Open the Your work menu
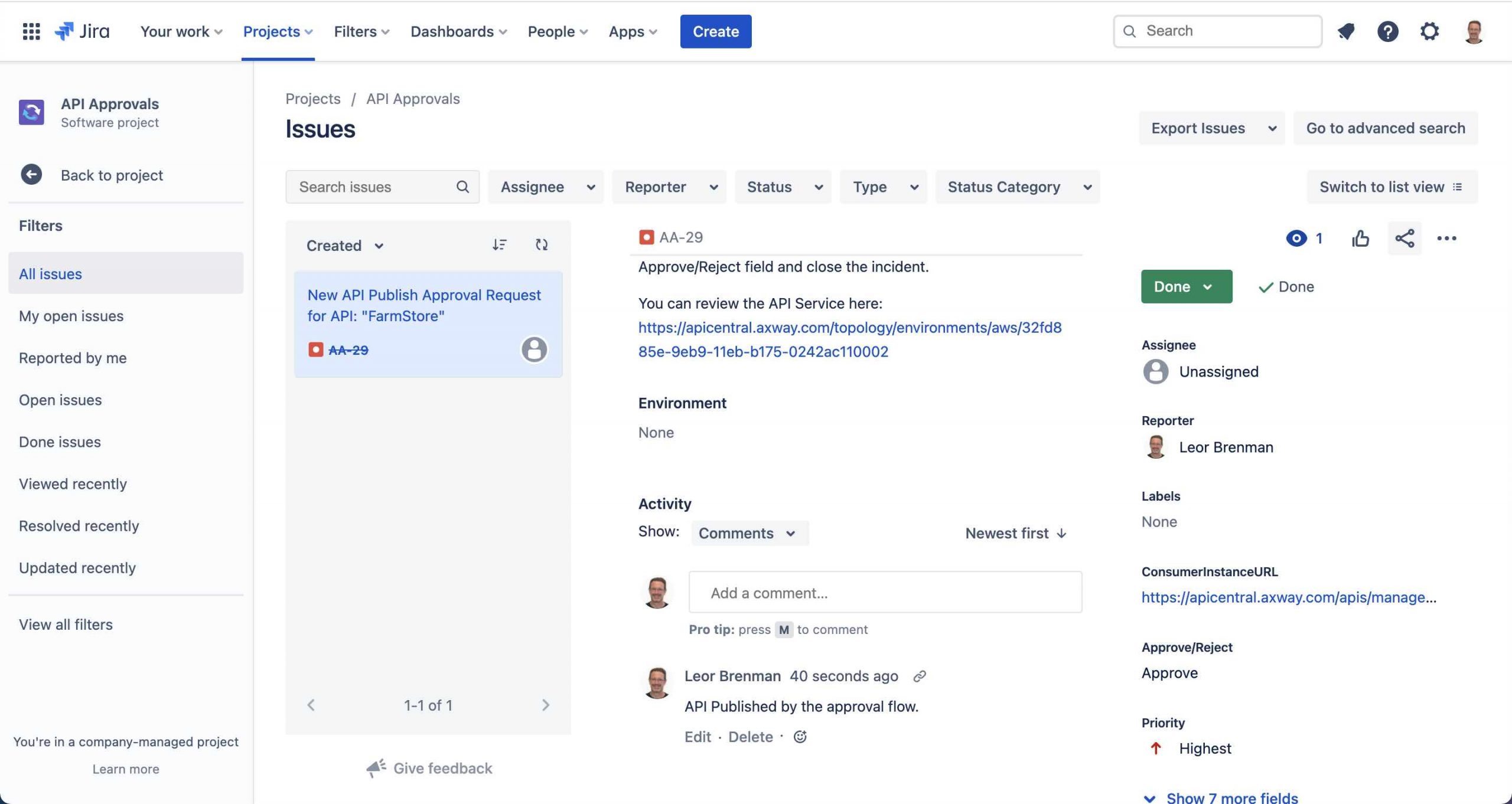Viewport: 1512px width, 804px height. 181,31
